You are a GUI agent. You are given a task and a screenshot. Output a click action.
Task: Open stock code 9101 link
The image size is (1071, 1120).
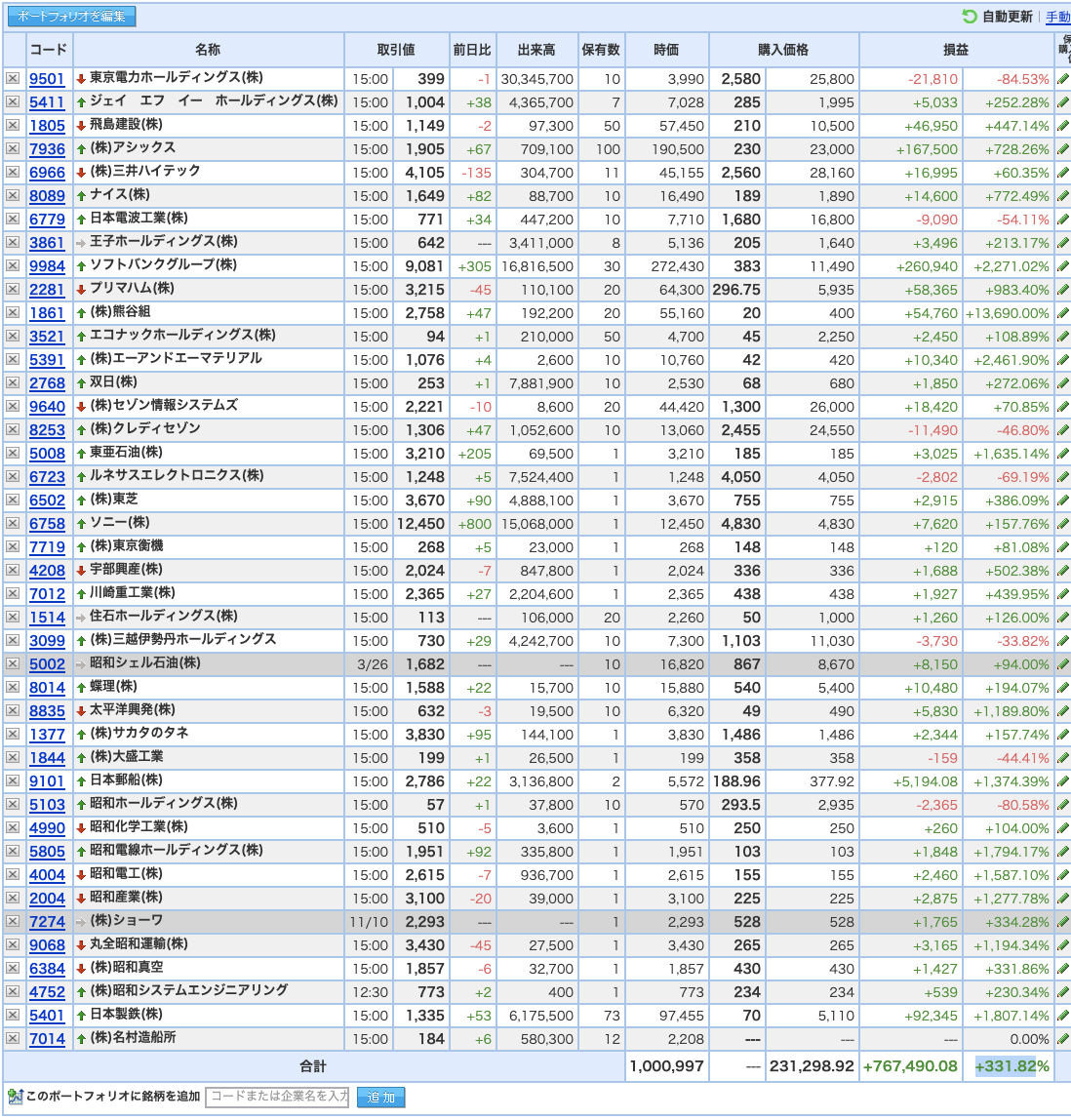(47, 781)
